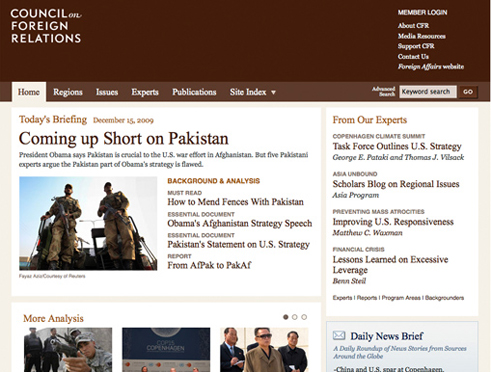Screen dimensions: 491x372
Task: Open Improving U.S. Responsiveness article
Action: click(393, 222)
